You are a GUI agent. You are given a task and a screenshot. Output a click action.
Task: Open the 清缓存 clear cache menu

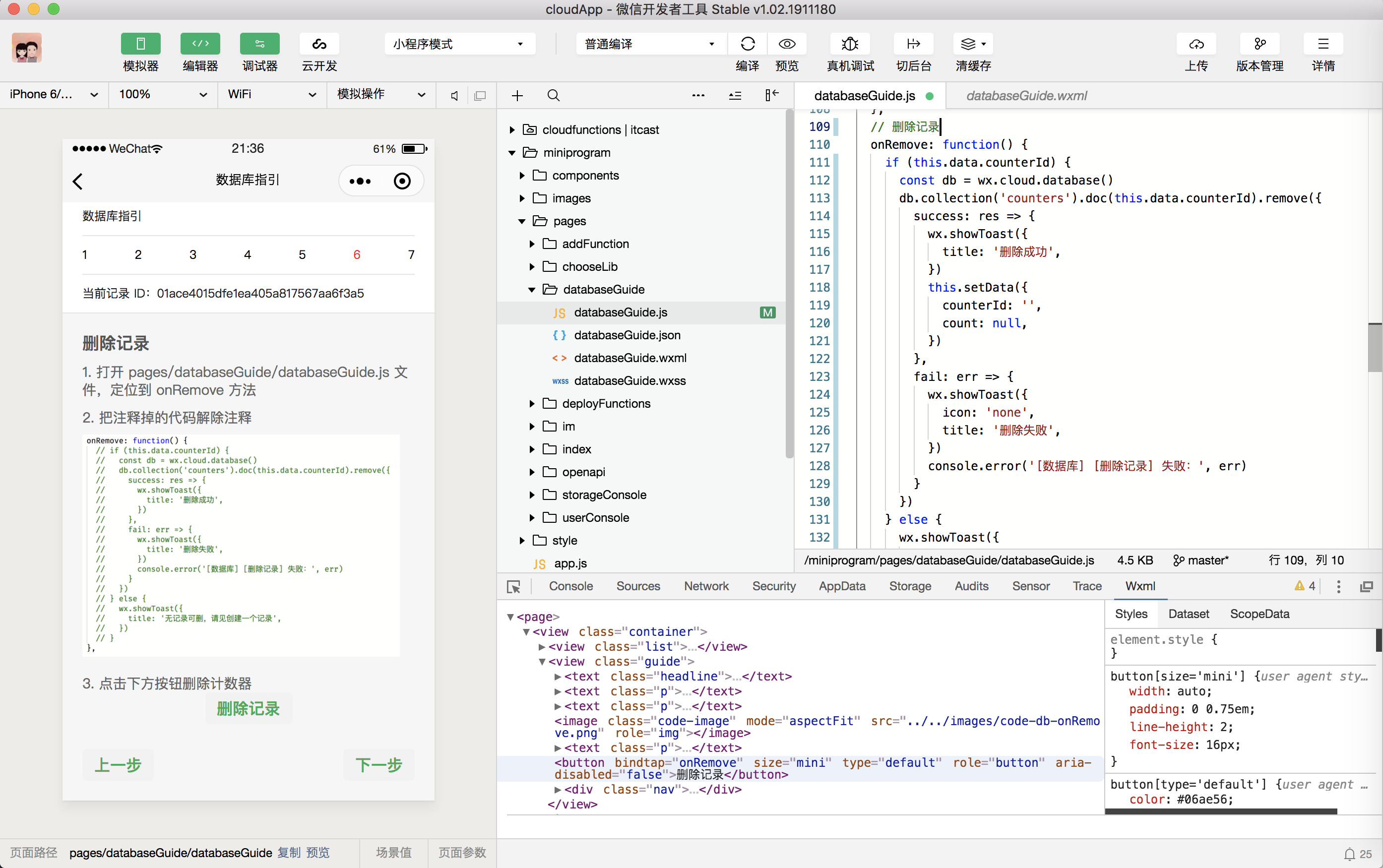pos(973,44)
